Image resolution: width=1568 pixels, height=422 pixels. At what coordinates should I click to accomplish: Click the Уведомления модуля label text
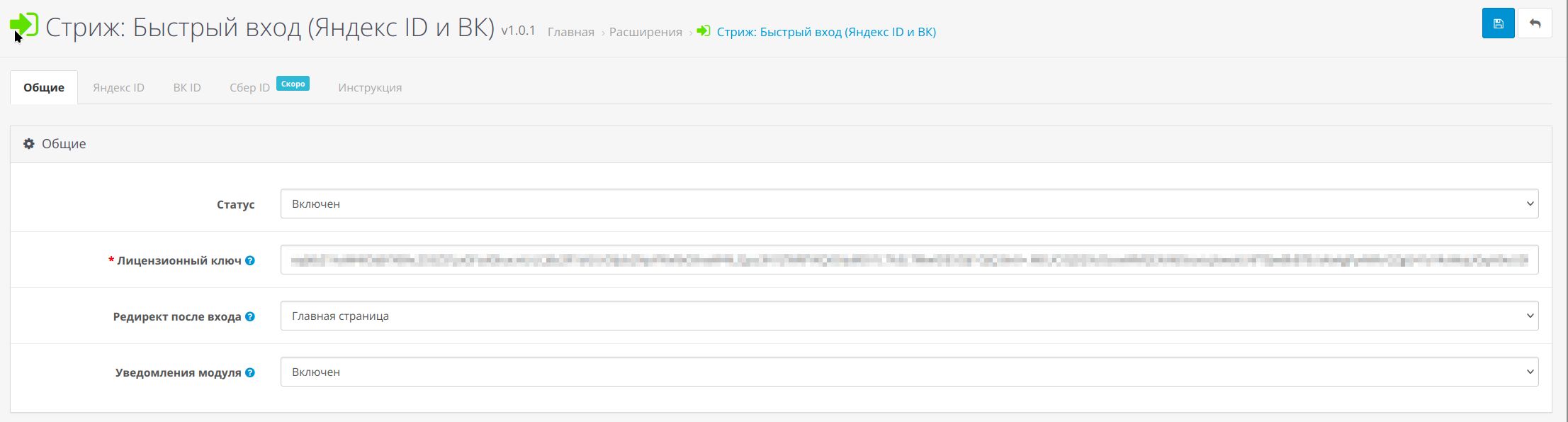point(179,372)
